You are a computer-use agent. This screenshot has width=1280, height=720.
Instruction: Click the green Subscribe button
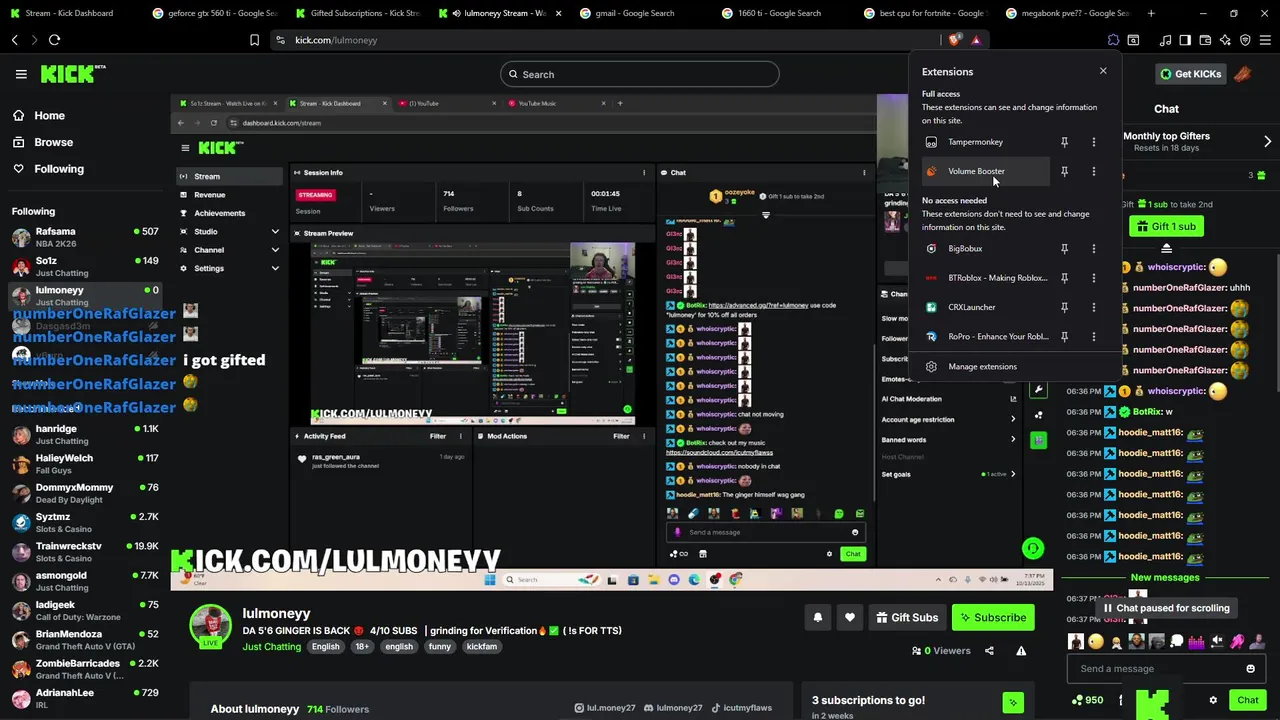coord(993,618)
